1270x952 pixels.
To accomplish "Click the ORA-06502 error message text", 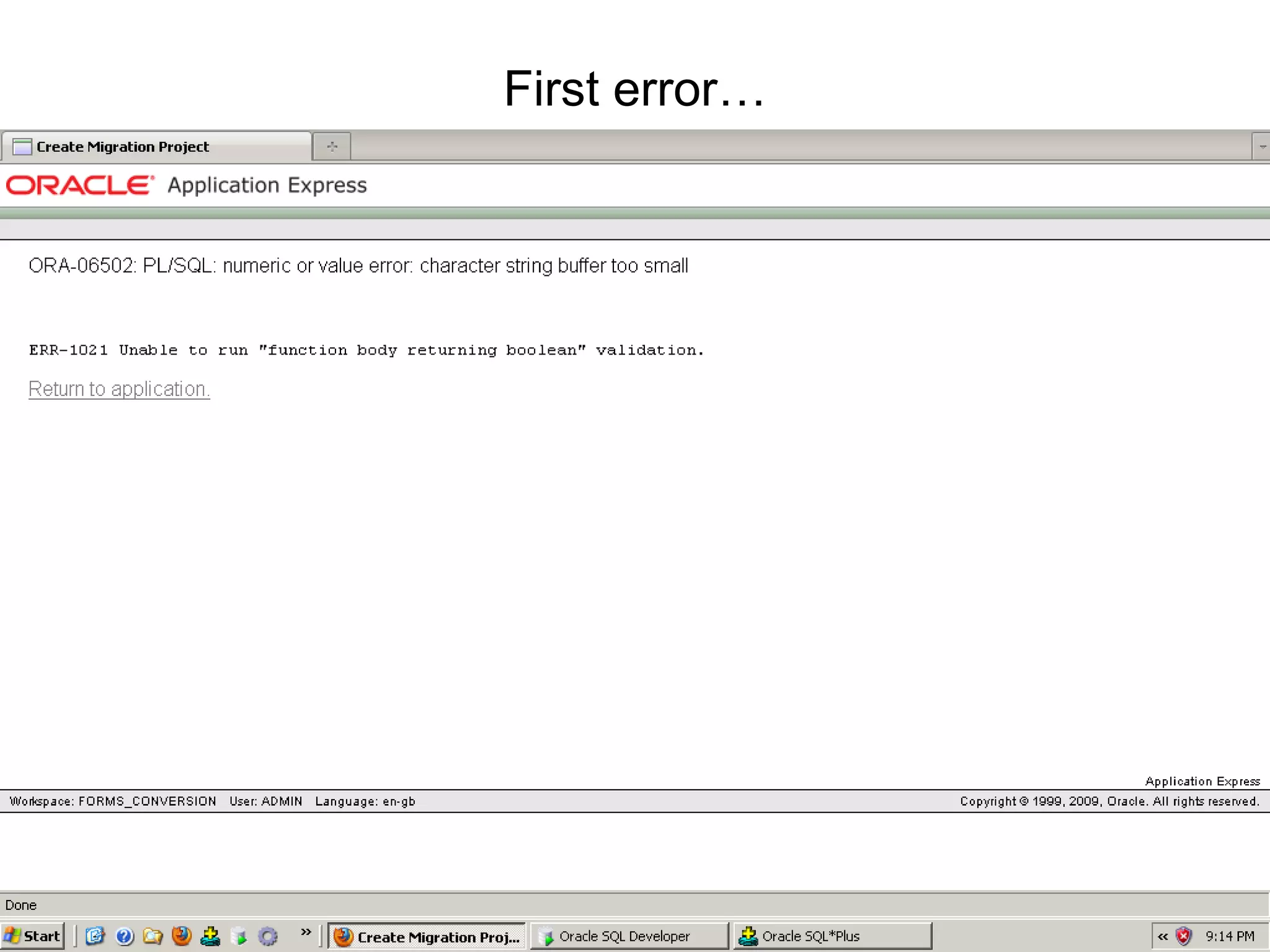I will (x=358, y=265).
